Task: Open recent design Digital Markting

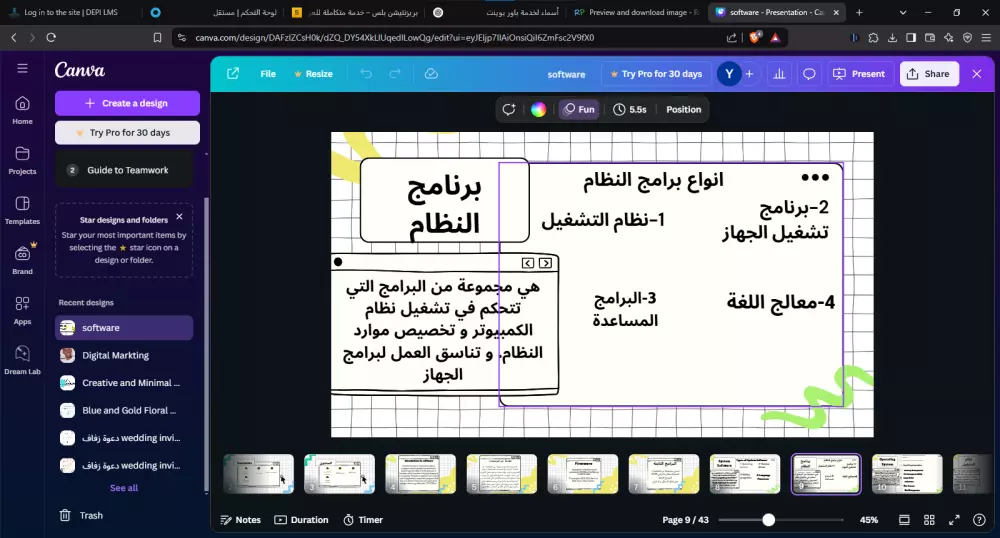Action: click(124, 355)
